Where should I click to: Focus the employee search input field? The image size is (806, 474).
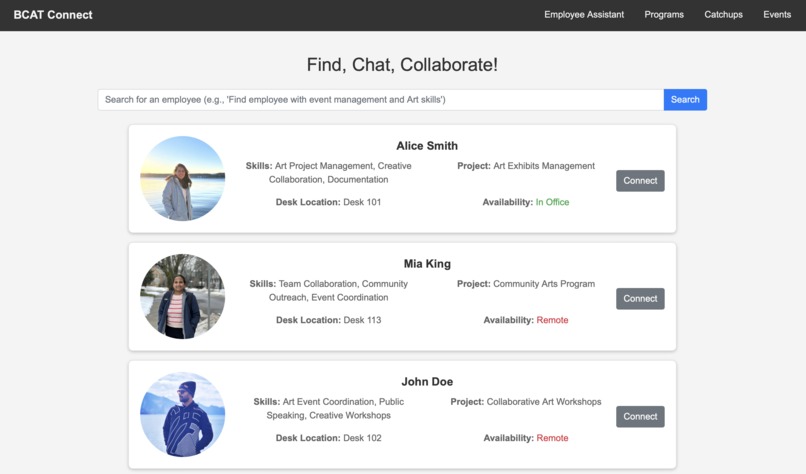click(380, 100)
